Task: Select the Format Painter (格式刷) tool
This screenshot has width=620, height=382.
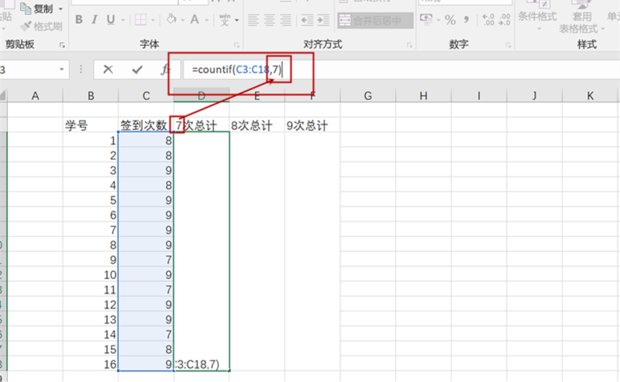Action: (x=42, y=26)
